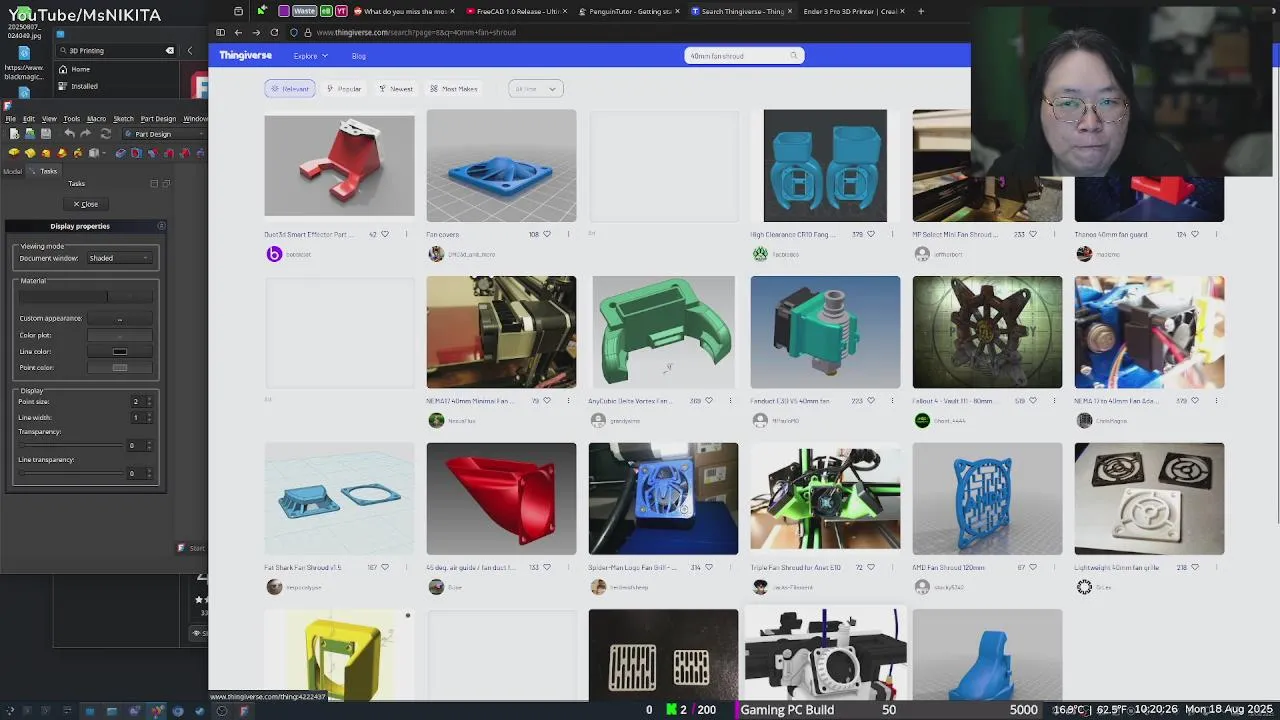Click the Custom appearance button

coord(119,319)
